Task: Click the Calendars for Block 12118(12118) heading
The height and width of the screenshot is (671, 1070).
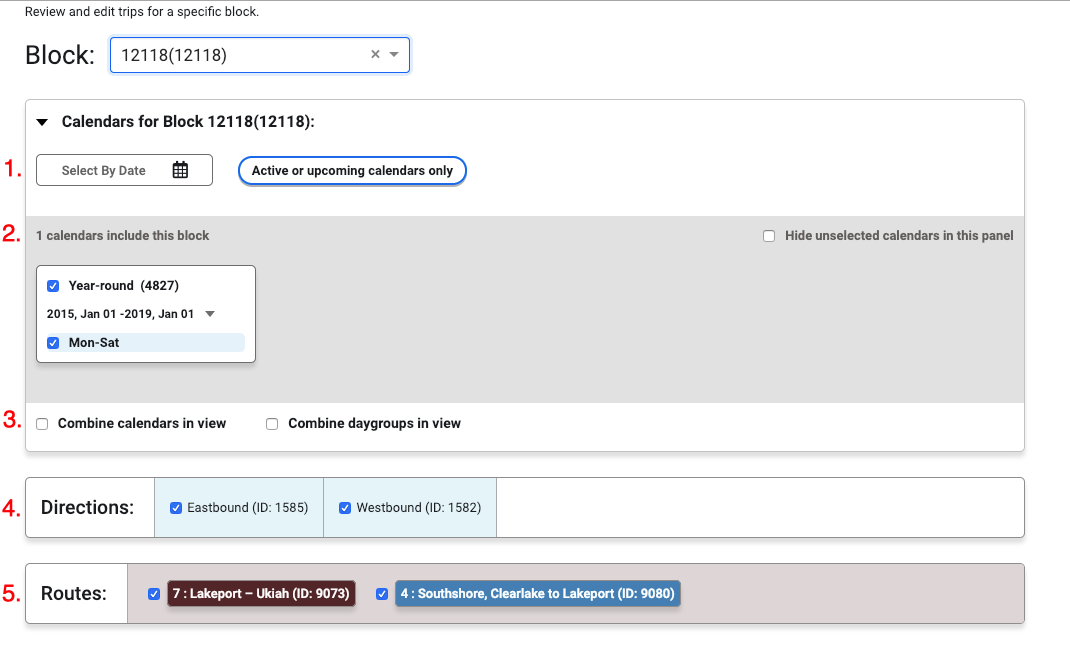Action: (188, 122)
